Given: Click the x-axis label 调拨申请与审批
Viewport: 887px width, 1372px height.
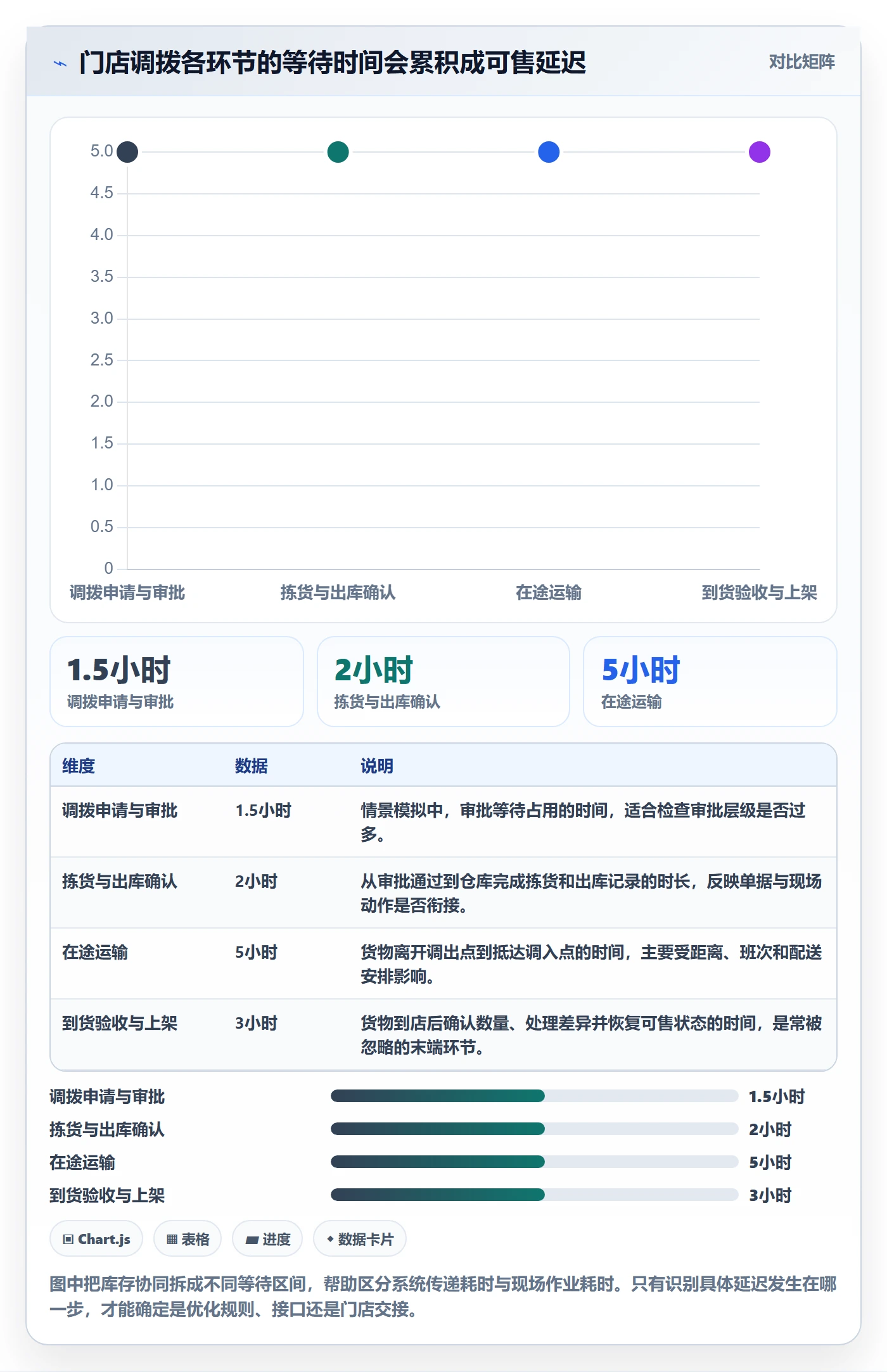Looking at the screenshot, I should pos(127,592).
